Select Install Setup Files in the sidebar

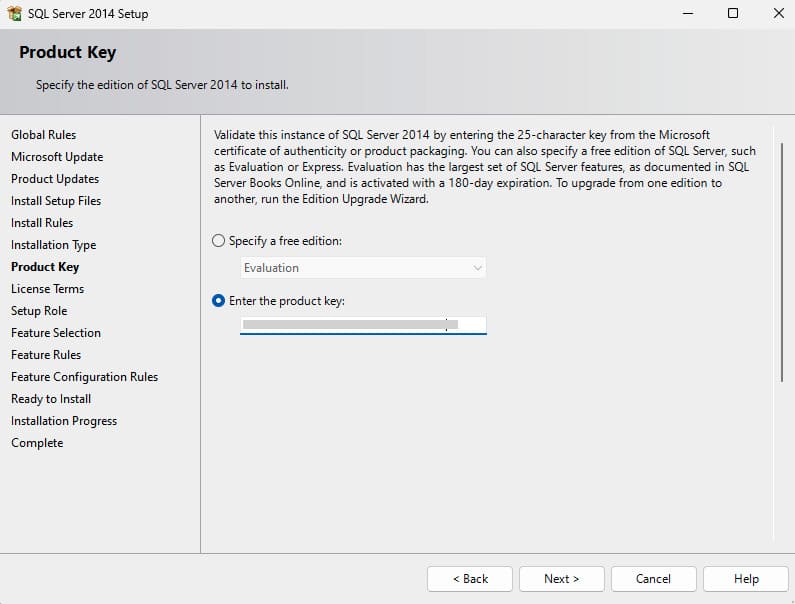coord(56,201)
